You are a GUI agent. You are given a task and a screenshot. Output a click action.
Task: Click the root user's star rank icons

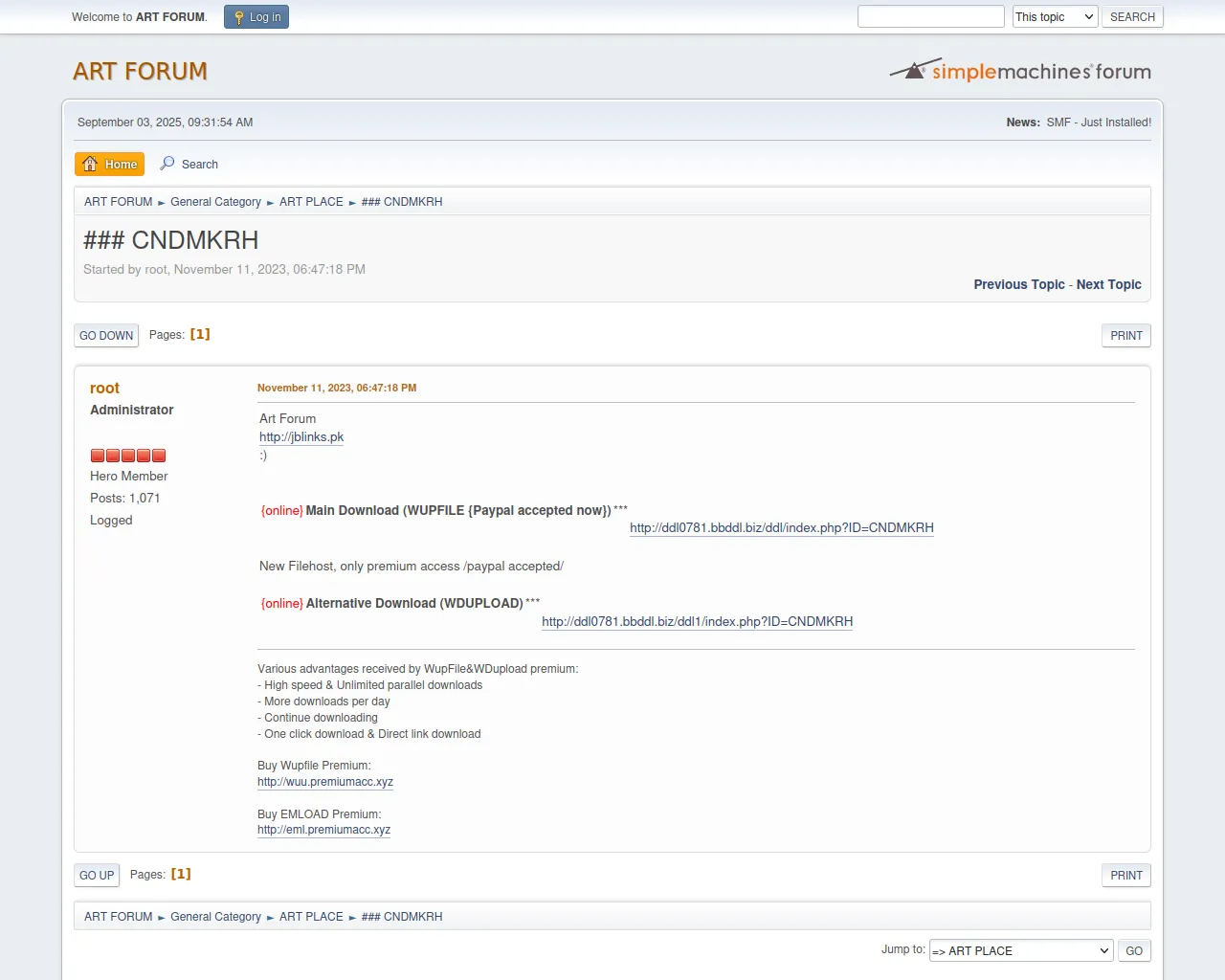[x=128, y=456]
